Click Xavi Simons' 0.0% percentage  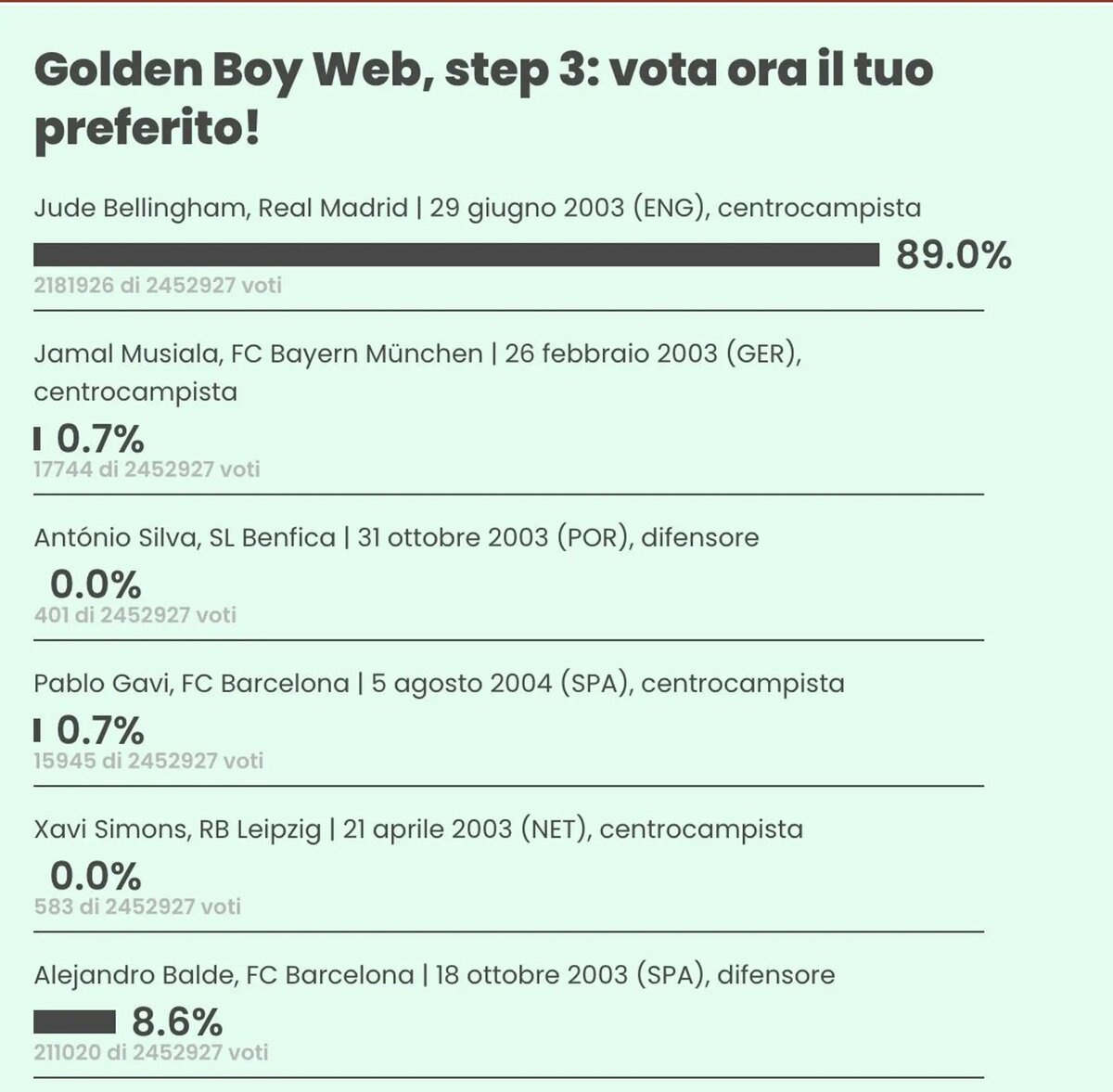click(x=96, y=876)
